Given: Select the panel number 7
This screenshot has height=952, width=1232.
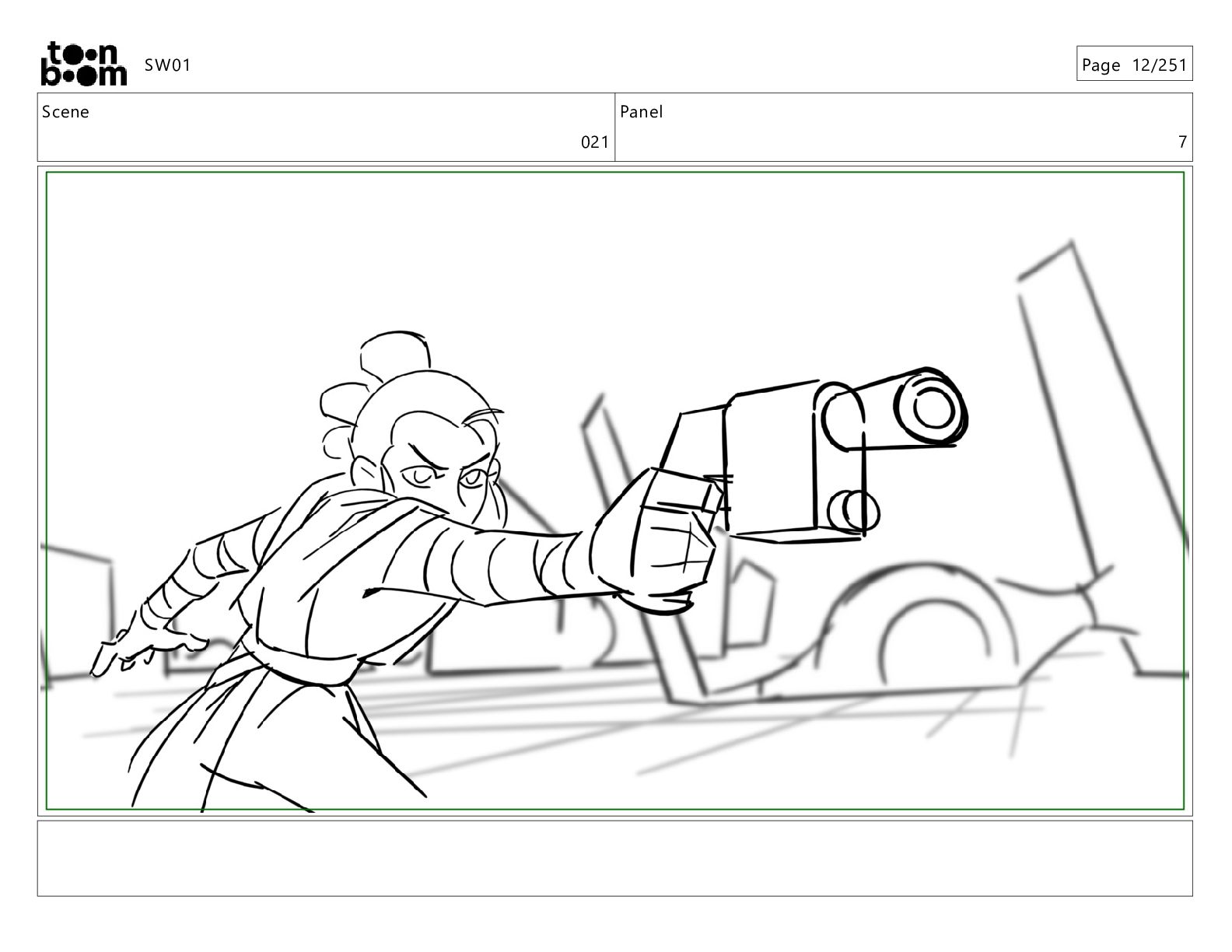Looking at the screenshot, I should [x=1182, y=142].
